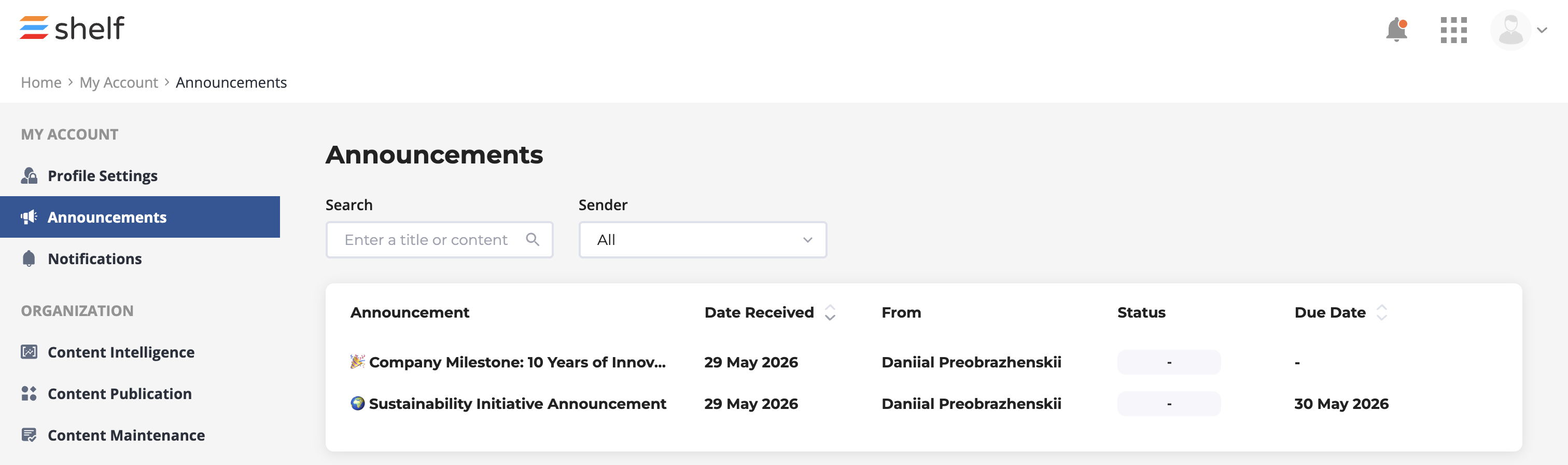Click the user avatar icon
This screenshot has width=1568, height=465.
(x=1510, y=30)
